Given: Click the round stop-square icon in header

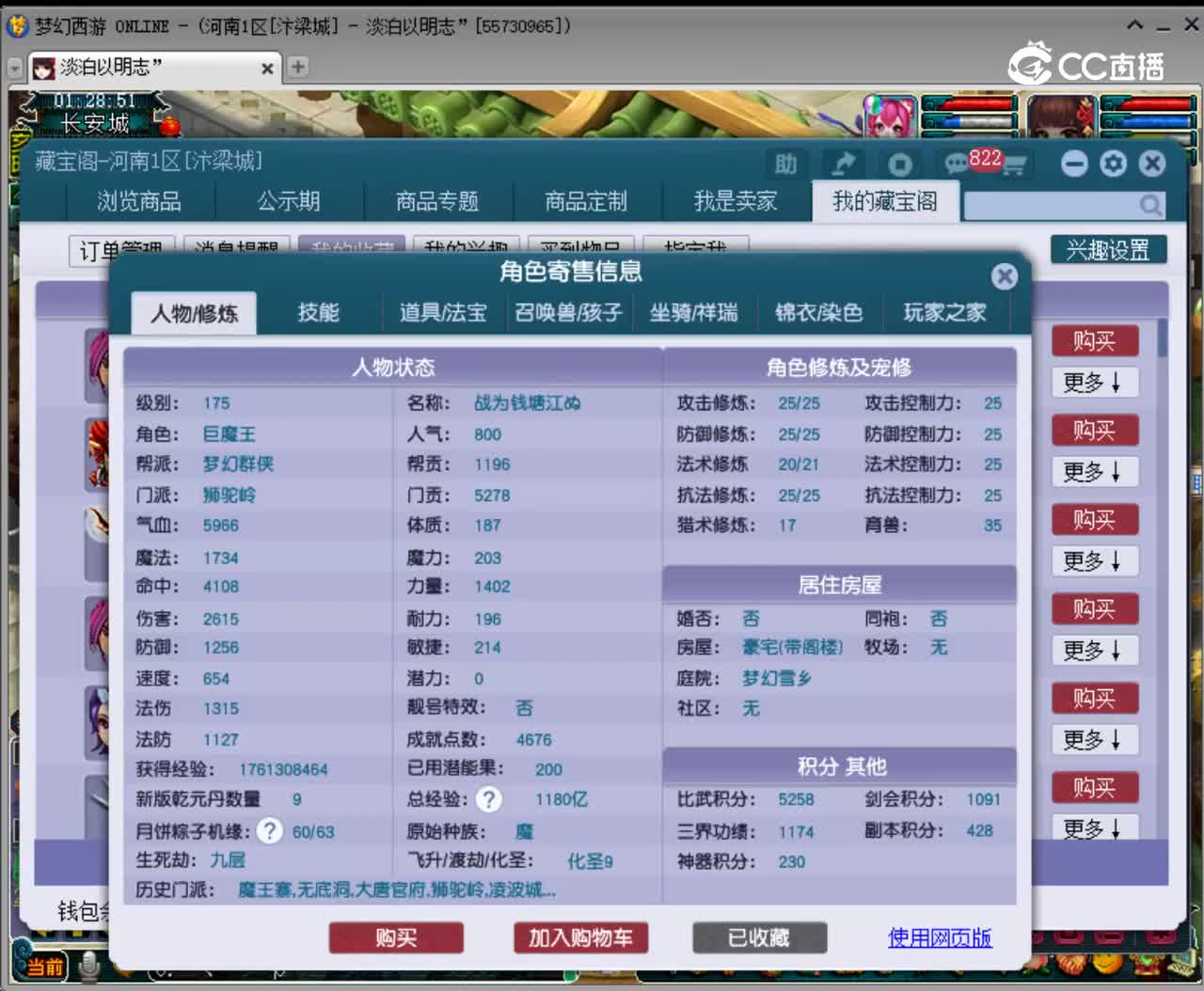Looking at the screenshot, I should click(899, 165).
